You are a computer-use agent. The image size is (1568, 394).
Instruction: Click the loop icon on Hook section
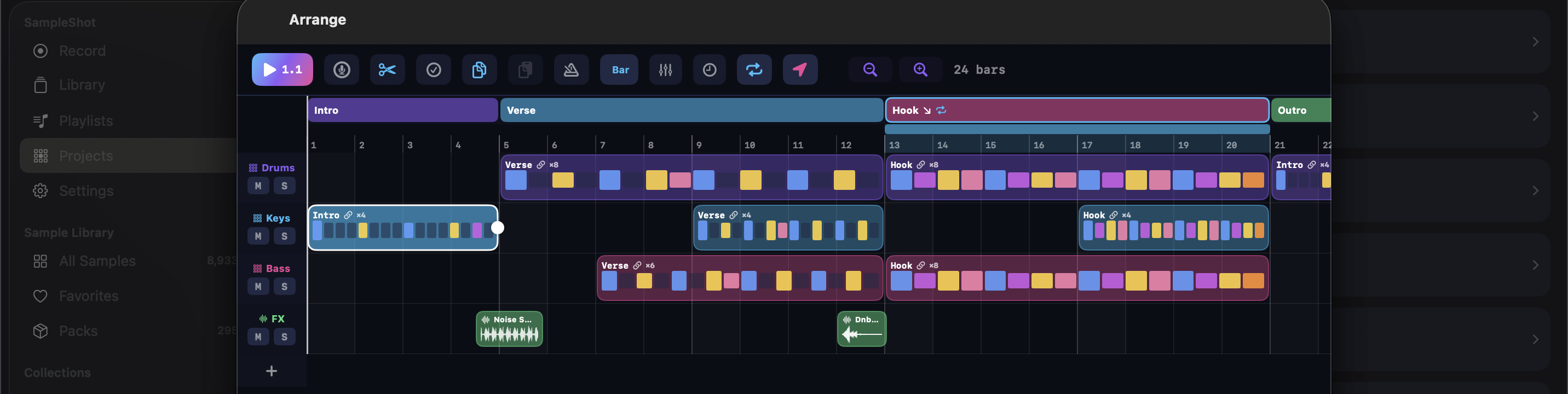tap(941, 110)
